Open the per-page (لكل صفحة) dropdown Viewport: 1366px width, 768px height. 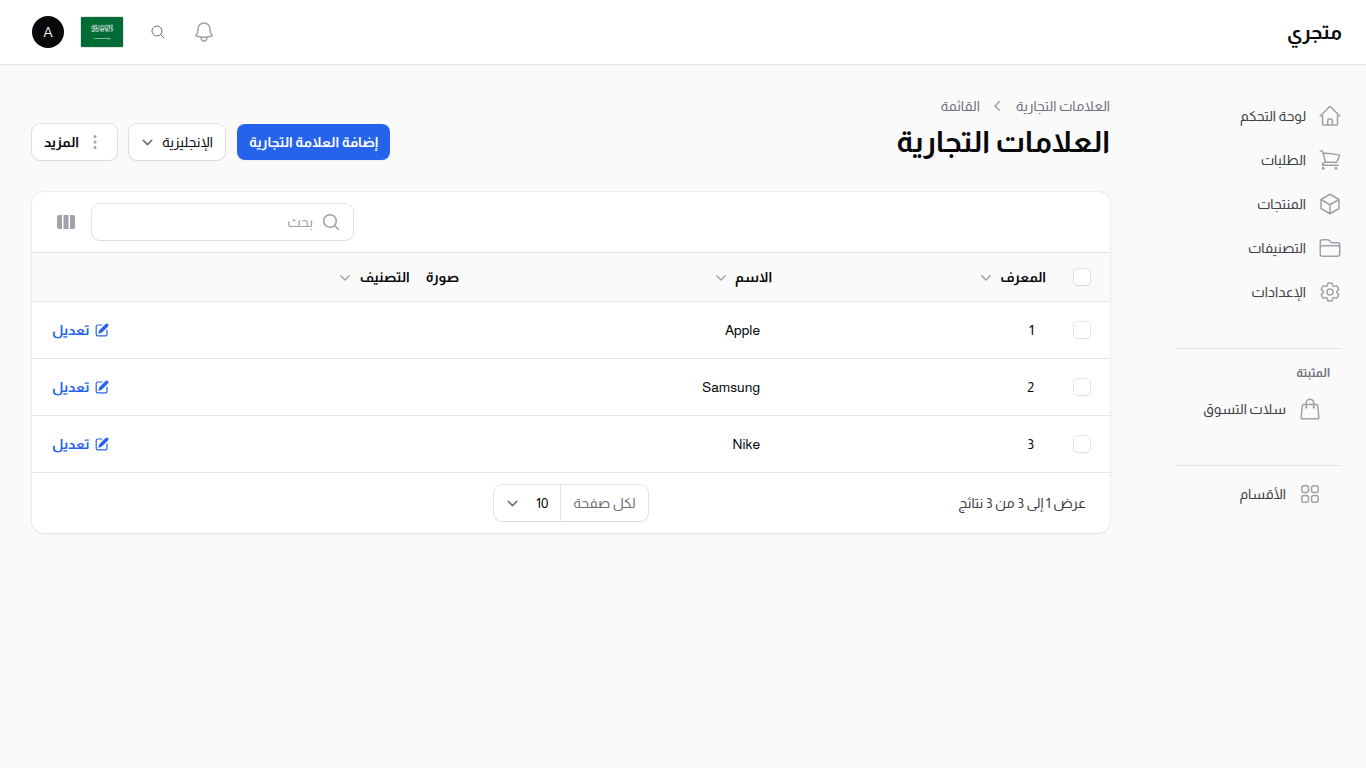[526, 502]
